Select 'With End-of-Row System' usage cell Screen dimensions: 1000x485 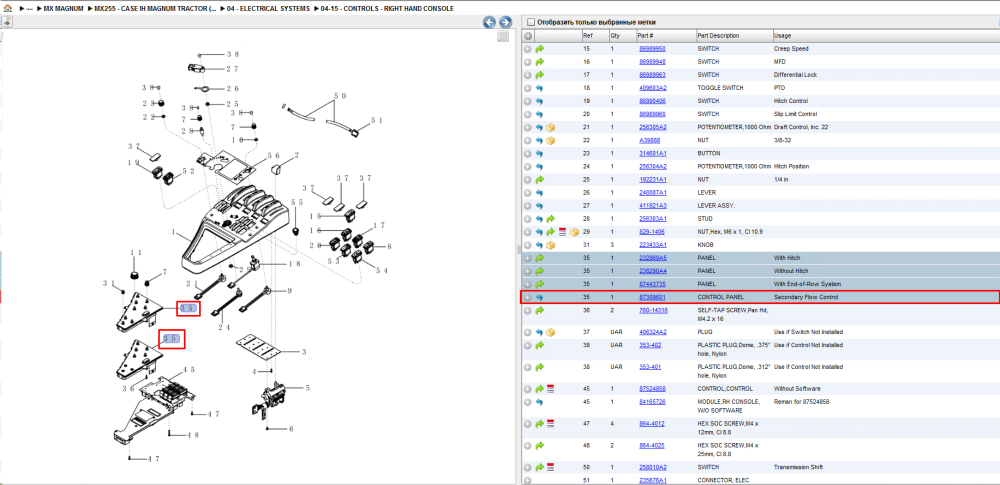[807, 284]
